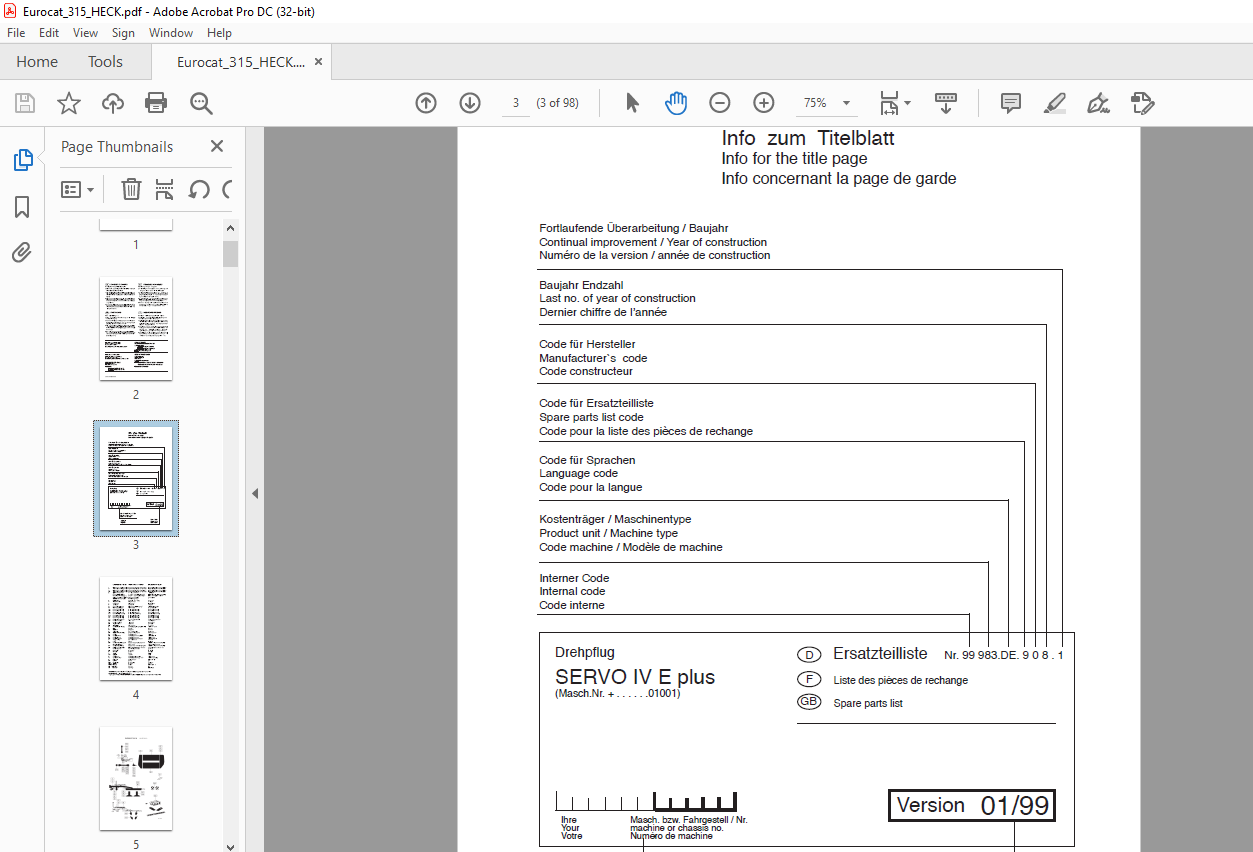
Task: Open the sign document pen tool
Action: point(1098,103)
